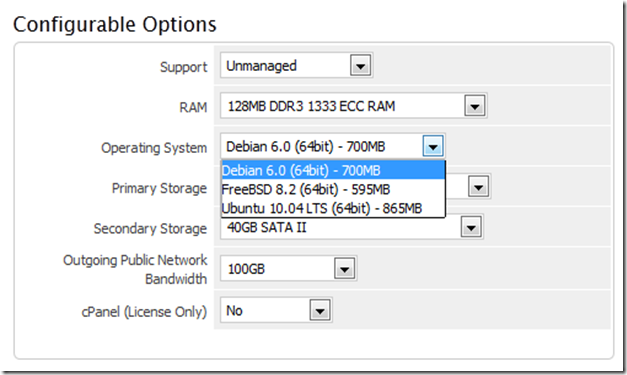Open the Outgoing Bandwidth dropdown arrow

[344, 268]
